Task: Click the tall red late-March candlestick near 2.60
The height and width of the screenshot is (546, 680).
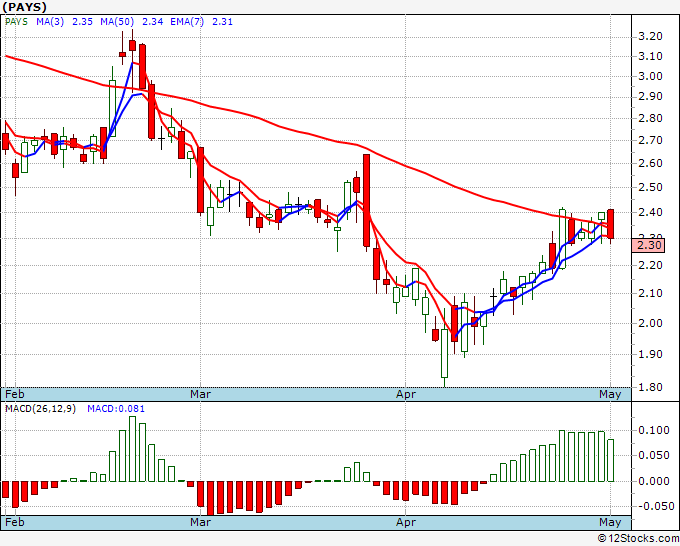Action: pos(366,200)
